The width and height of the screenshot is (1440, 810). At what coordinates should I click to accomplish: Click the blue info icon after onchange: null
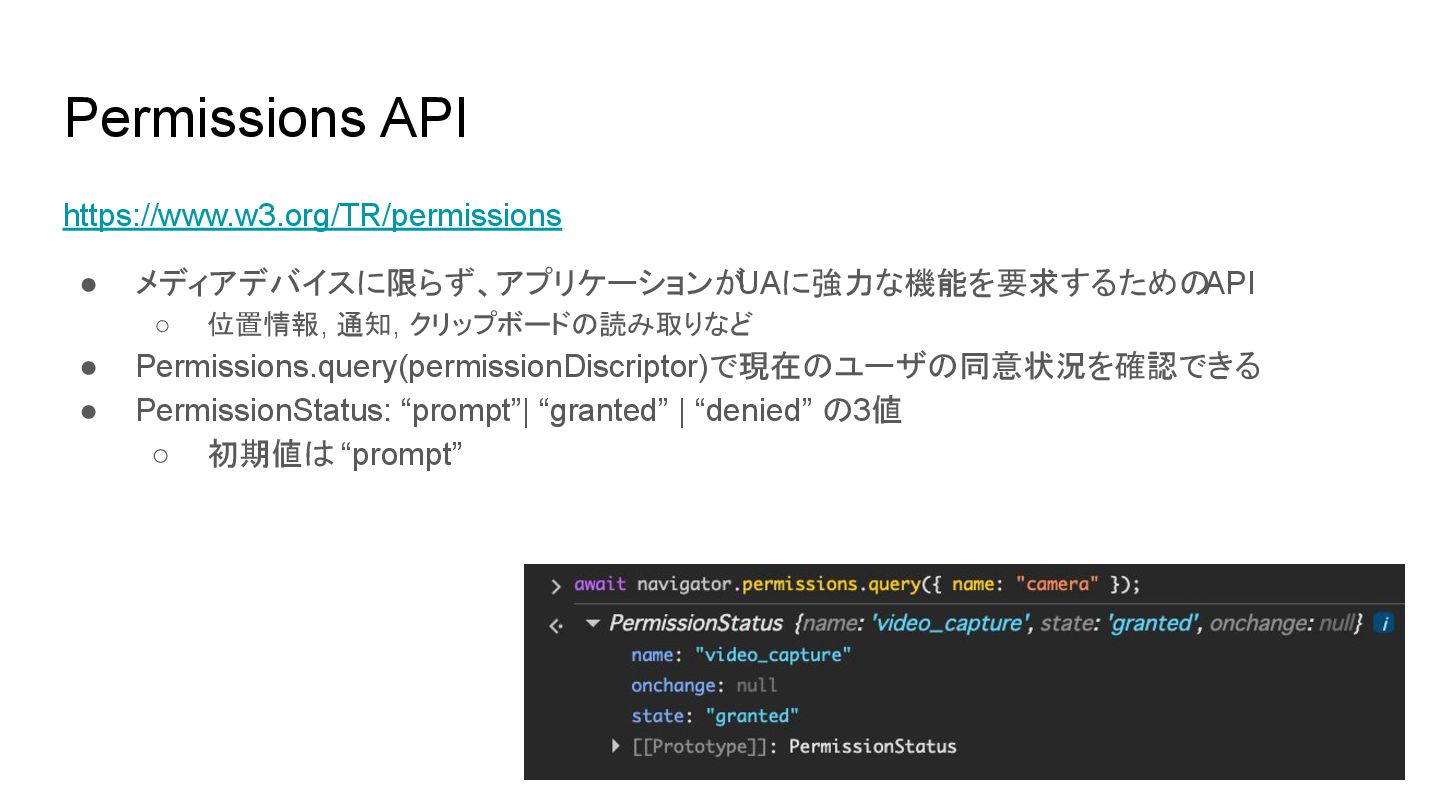click(x=1384, y=623)
